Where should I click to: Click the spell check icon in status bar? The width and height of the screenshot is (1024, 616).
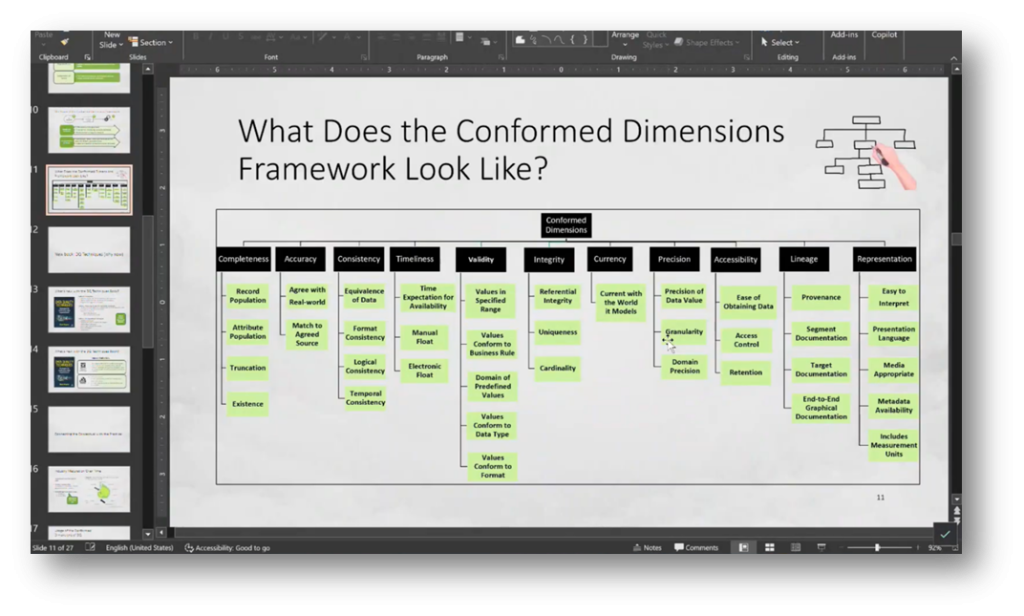(x=90, y=547)
